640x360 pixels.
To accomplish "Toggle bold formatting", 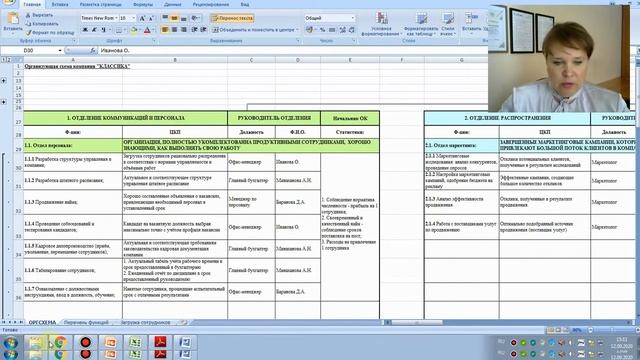I will [85, 30].
